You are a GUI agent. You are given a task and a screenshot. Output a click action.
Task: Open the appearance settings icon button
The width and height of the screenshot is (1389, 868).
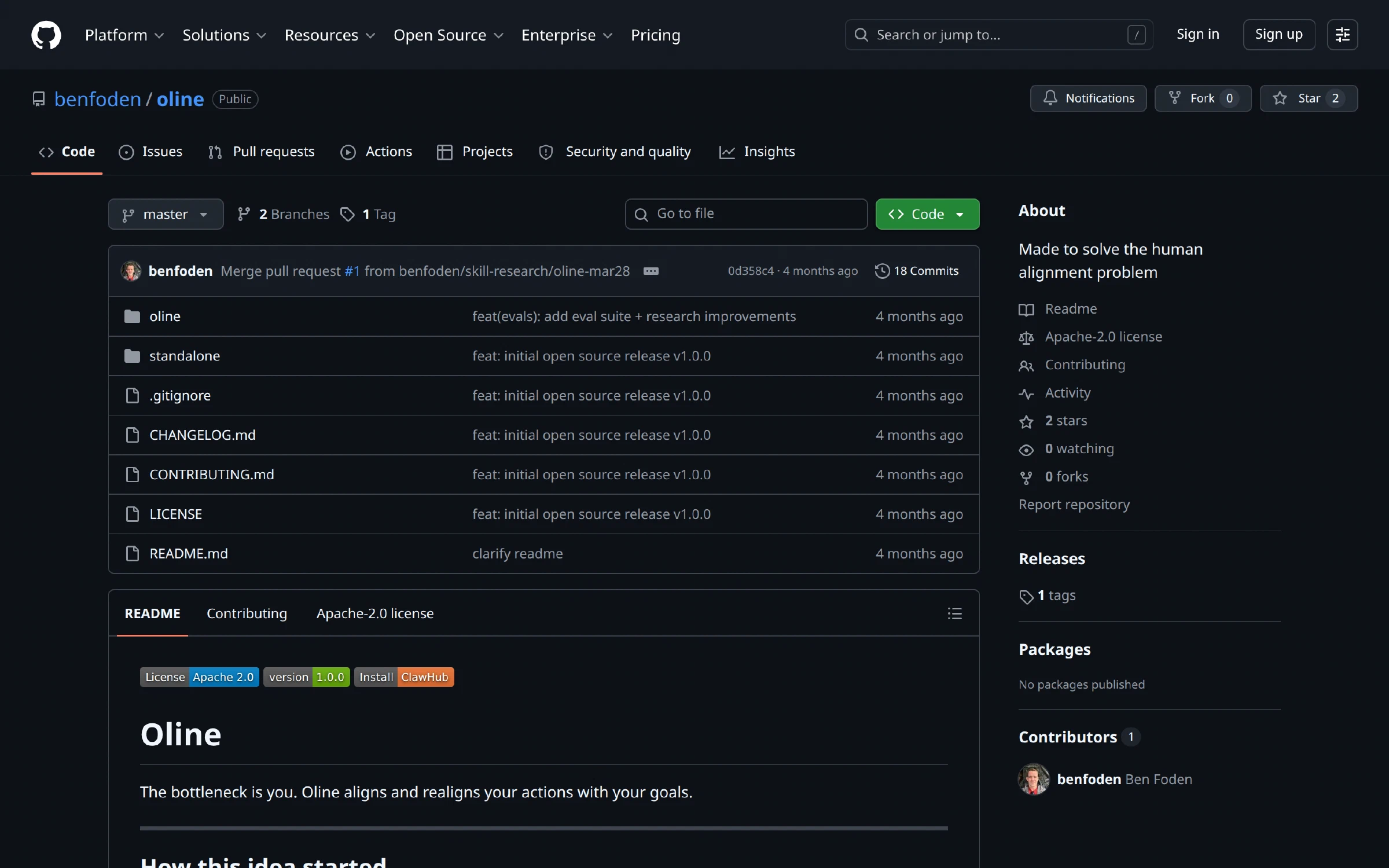[x=1342, y=35]
